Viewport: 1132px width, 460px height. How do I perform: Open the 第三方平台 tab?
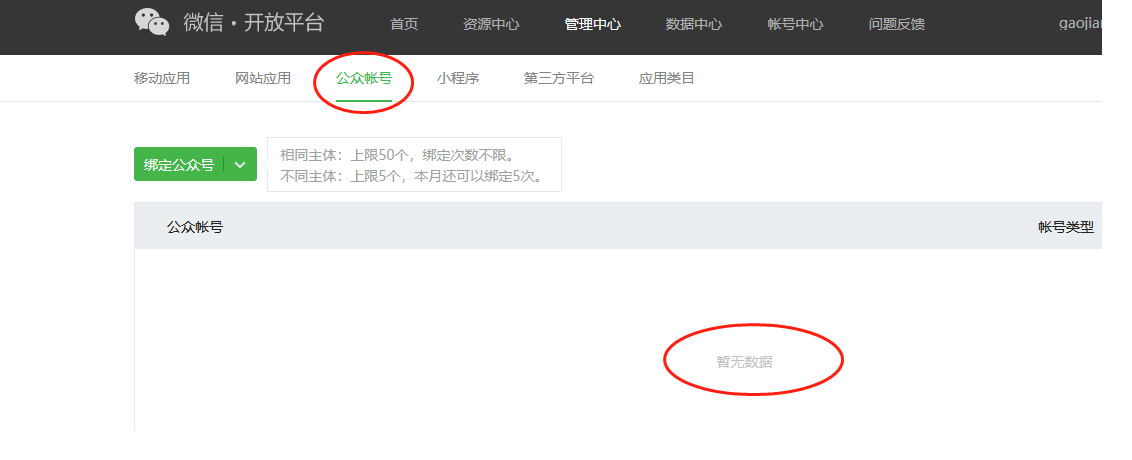(x=559, y=78)
